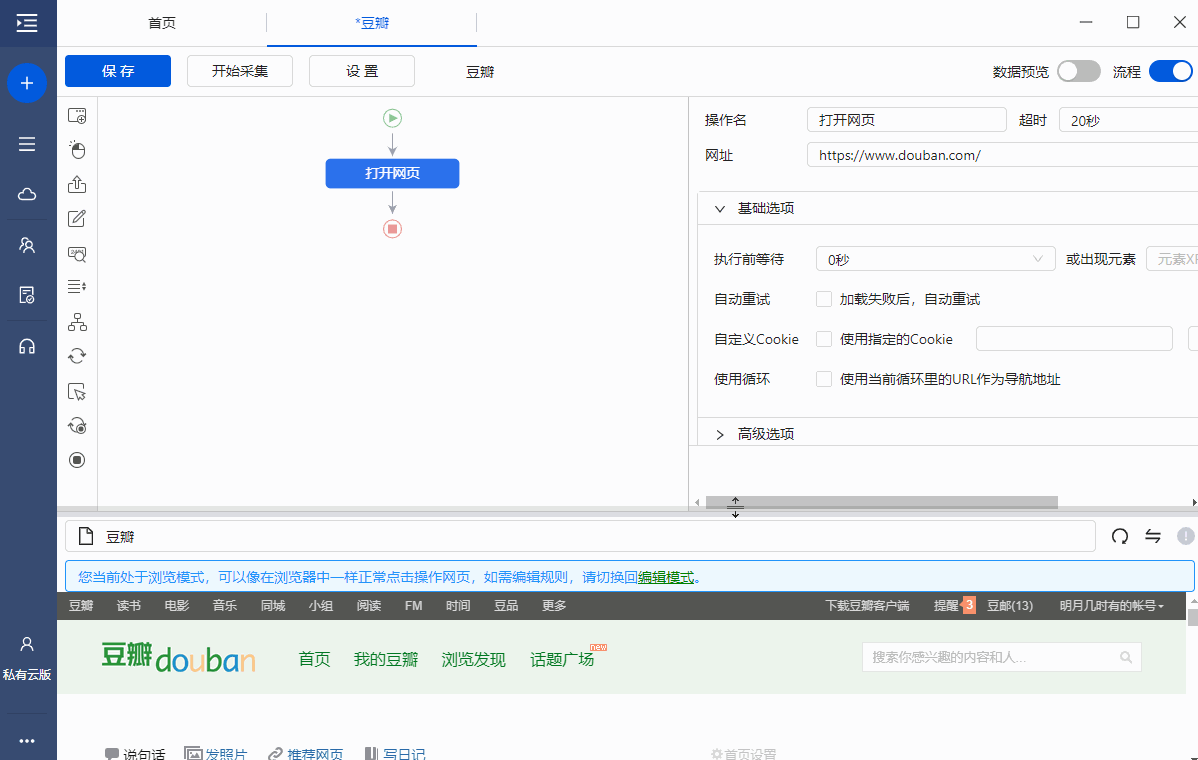The width and height of the screenshot is (1198, 760).
Task: Enable 使用指定的Cookie checkbox
Action: 824,338
